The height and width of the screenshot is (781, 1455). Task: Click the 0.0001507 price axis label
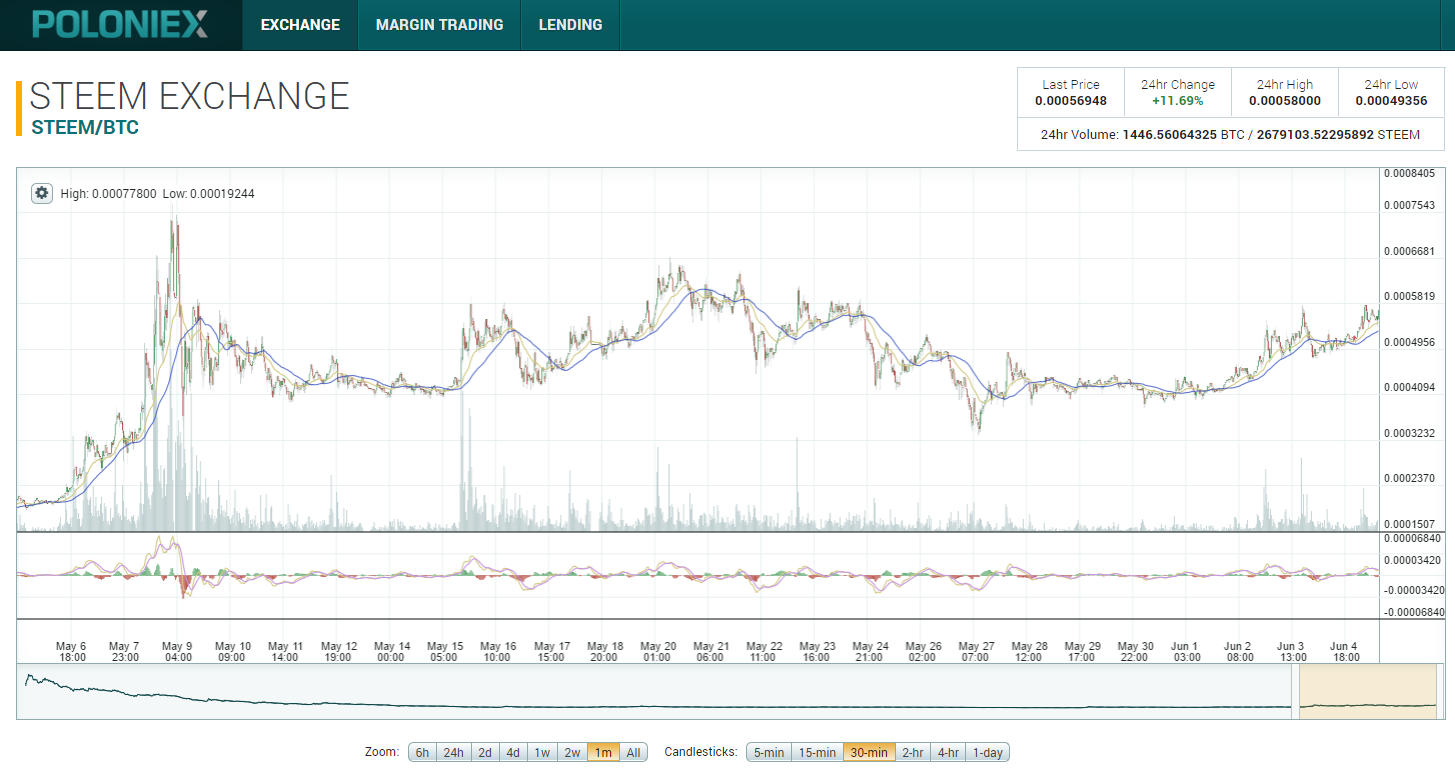click(1409, 523)
